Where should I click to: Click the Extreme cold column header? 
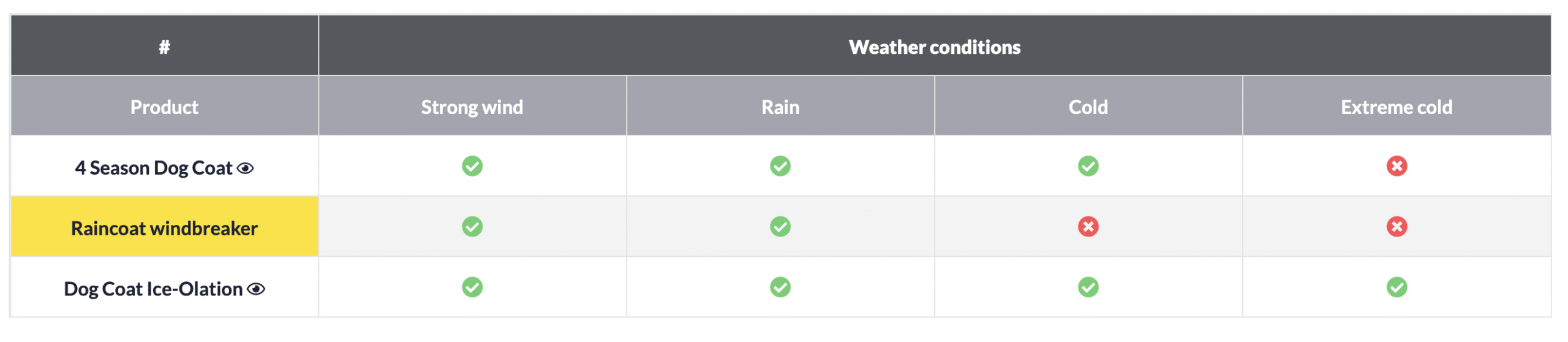[1396, 107]
